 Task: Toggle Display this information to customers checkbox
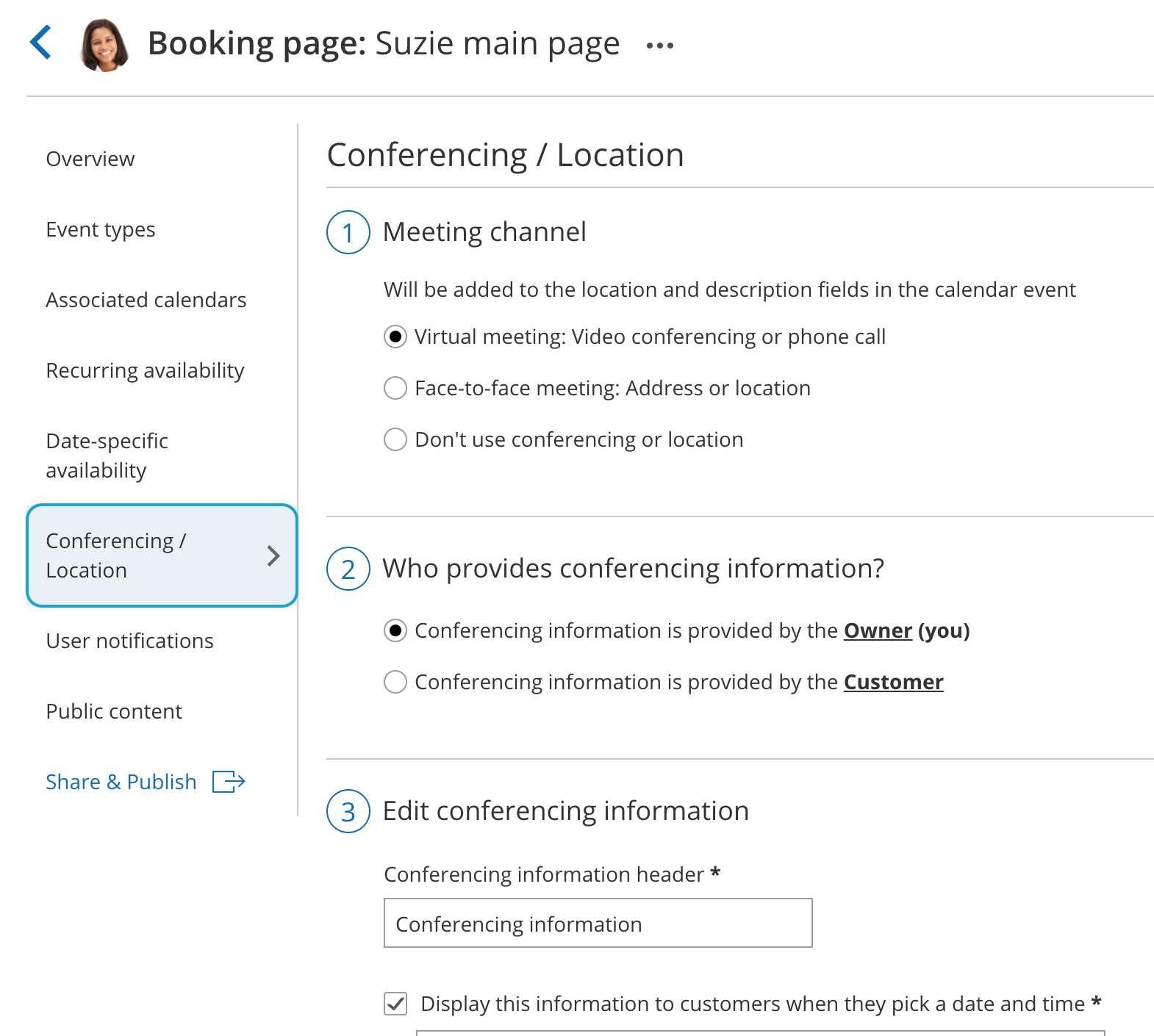click(395, 1004)
